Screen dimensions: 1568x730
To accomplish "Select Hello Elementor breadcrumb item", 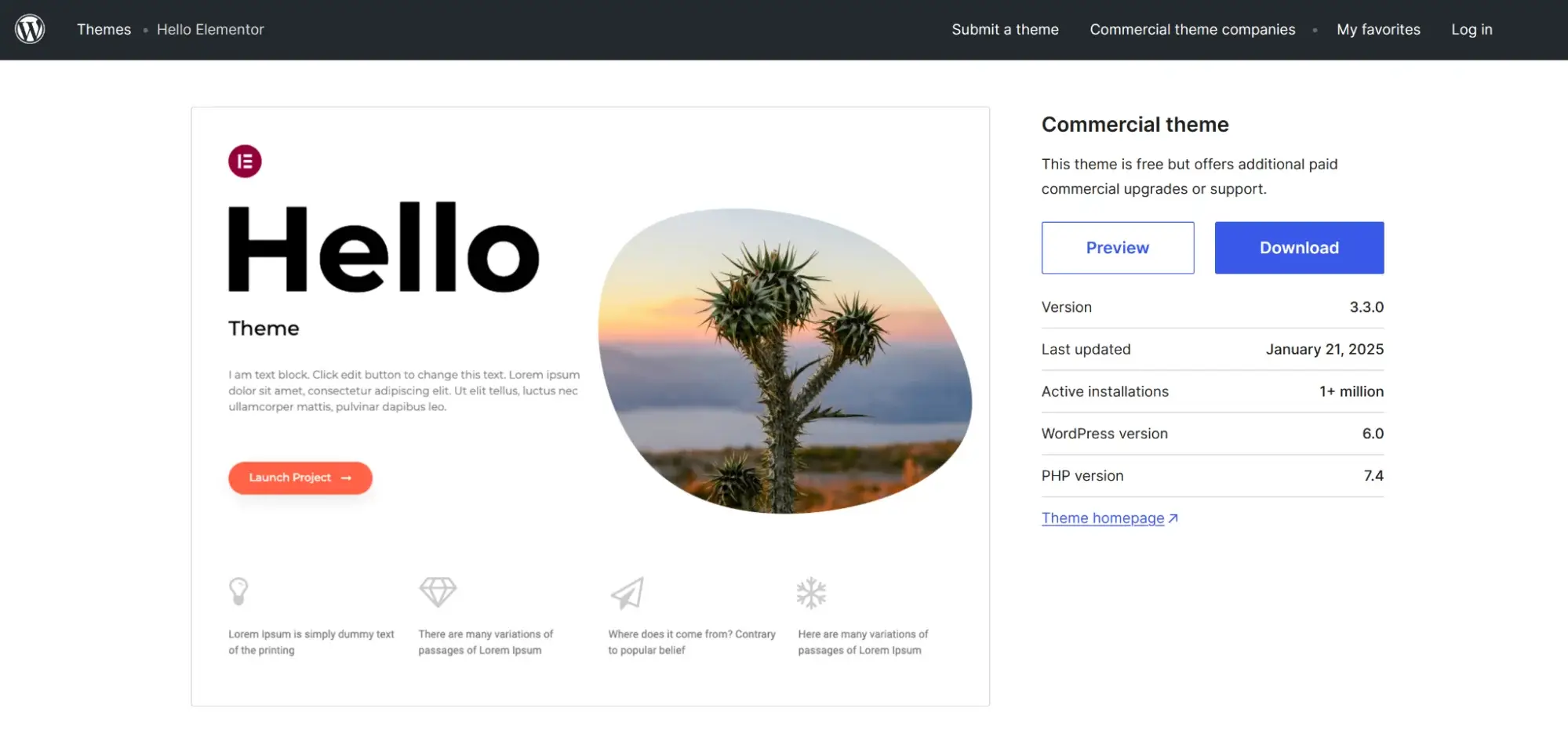I will point(210,30).
